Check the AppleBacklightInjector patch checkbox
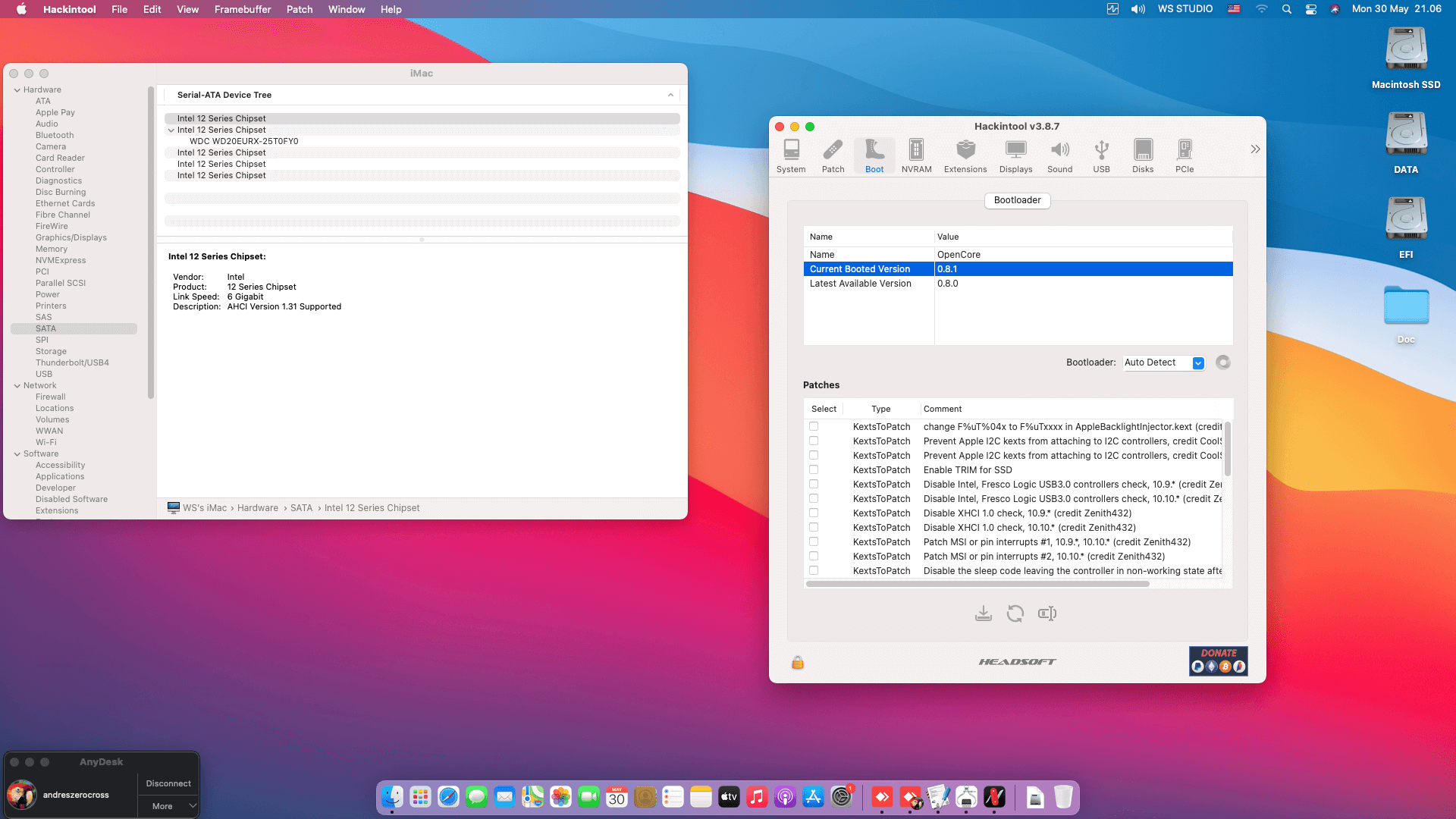1456x819 pixels. point(814,427)
